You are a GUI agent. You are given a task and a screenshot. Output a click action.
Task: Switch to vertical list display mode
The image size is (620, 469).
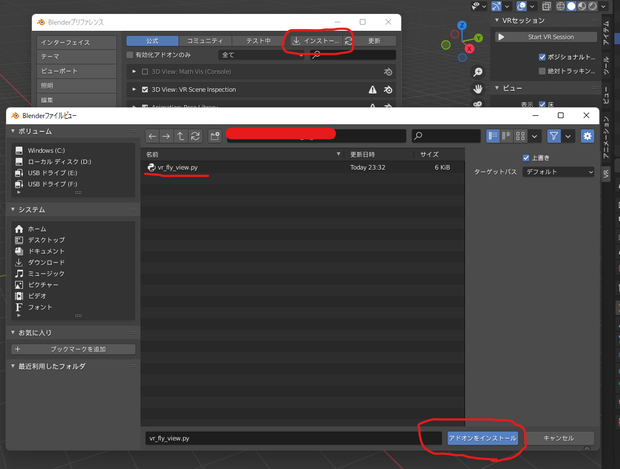pos(493,136)
